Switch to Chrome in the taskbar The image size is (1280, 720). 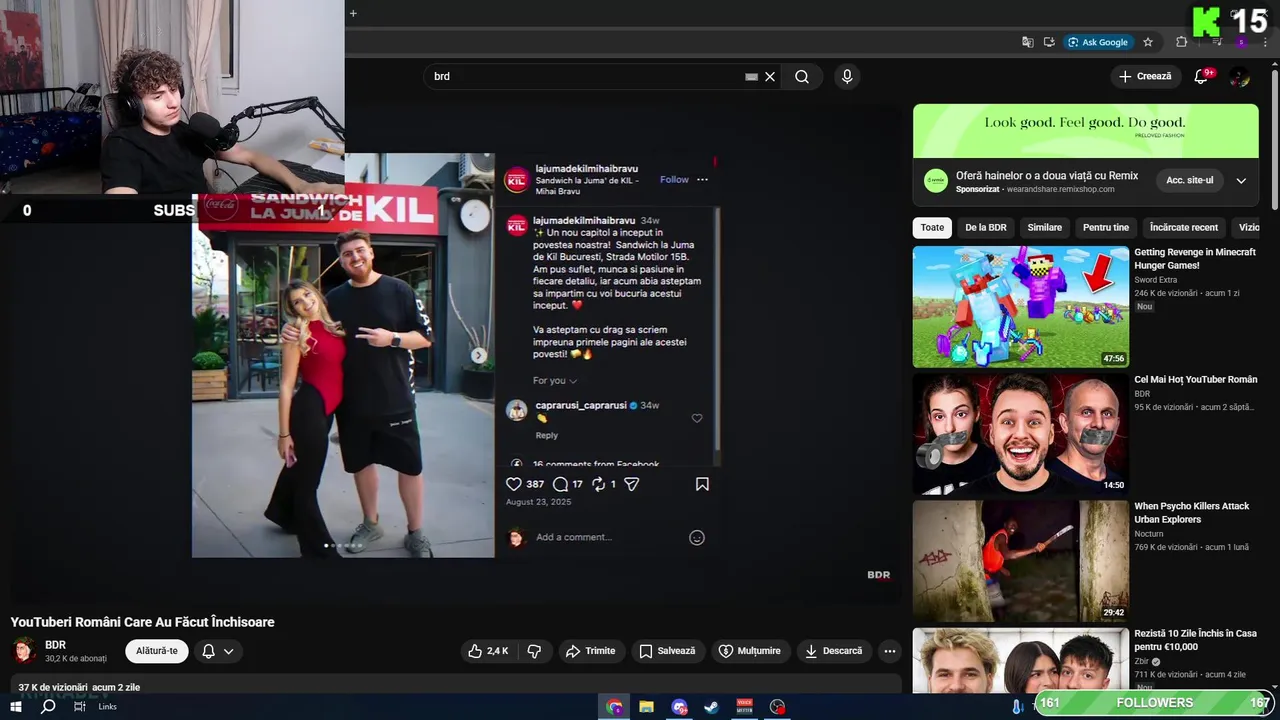[614, 707]
